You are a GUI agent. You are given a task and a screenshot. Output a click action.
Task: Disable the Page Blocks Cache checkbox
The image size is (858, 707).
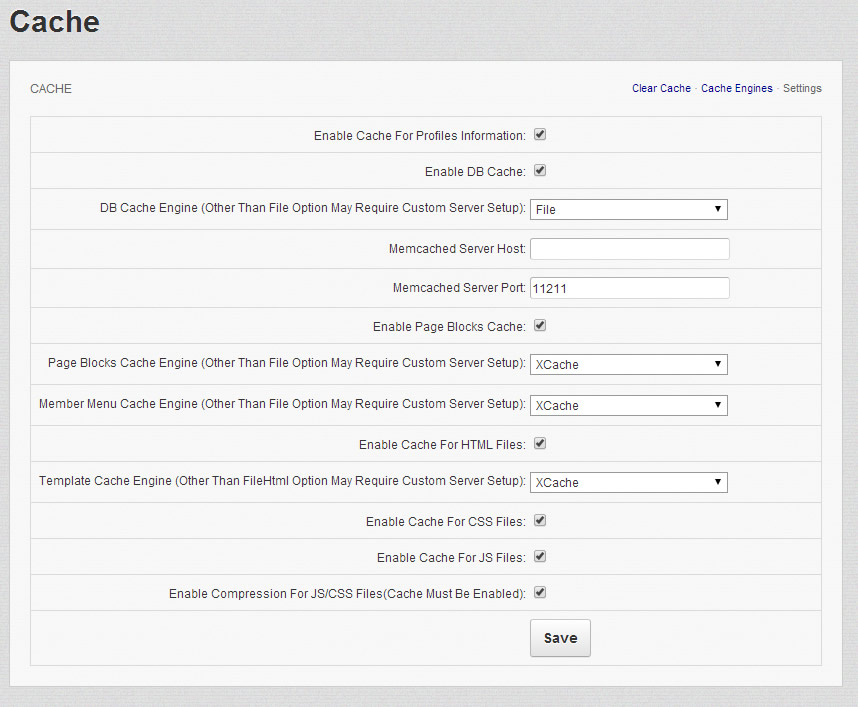[x=540, y=326]
